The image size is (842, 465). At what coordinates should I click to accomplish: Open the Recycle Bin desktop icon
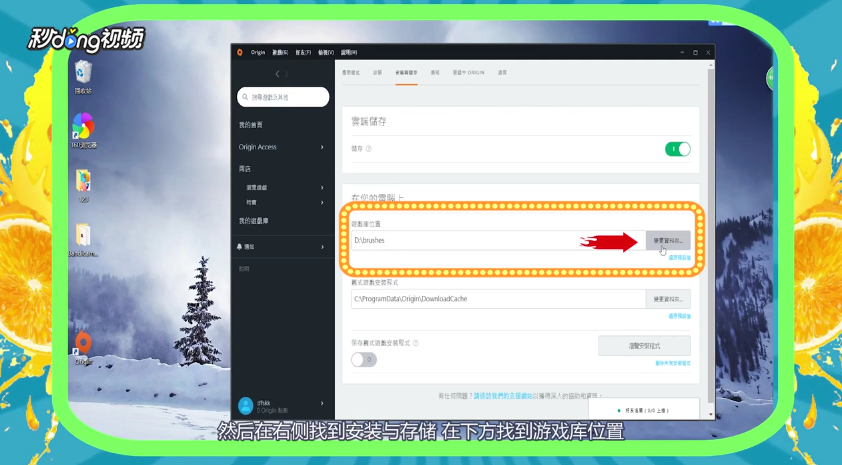(83, 77)
